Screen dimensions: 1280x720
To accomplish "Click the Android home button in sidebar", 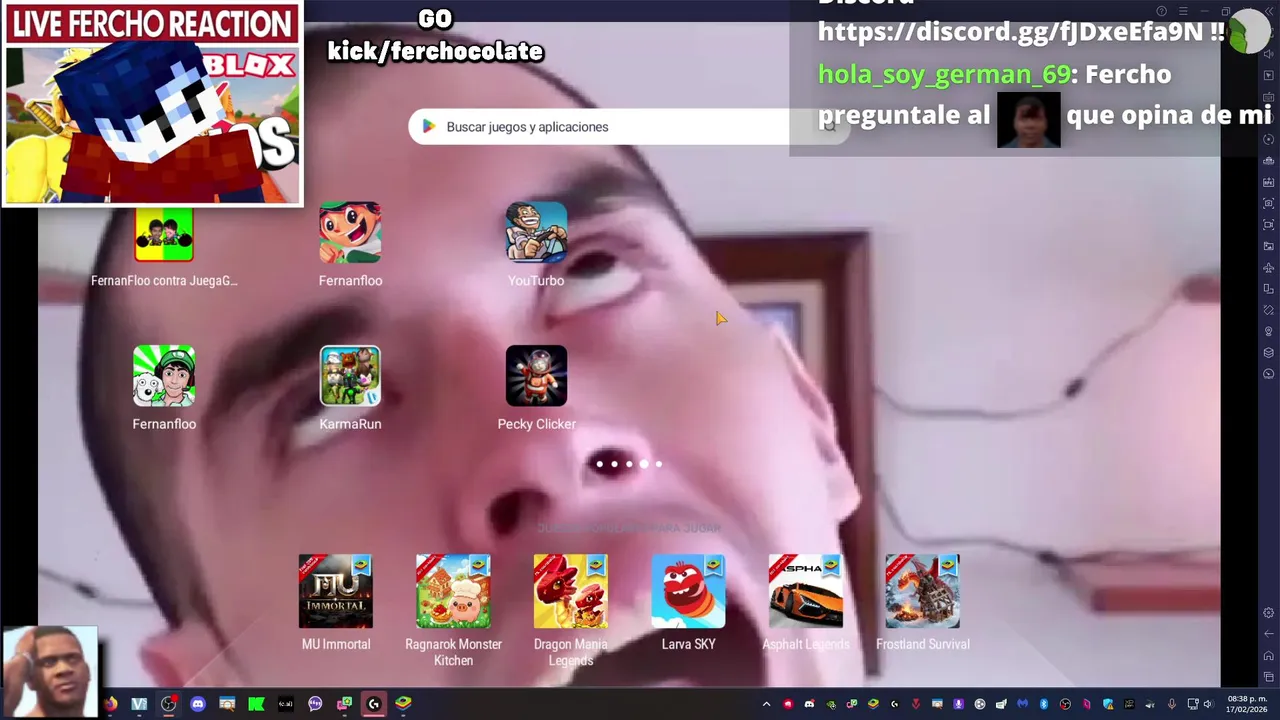I will click(1268, 656).
